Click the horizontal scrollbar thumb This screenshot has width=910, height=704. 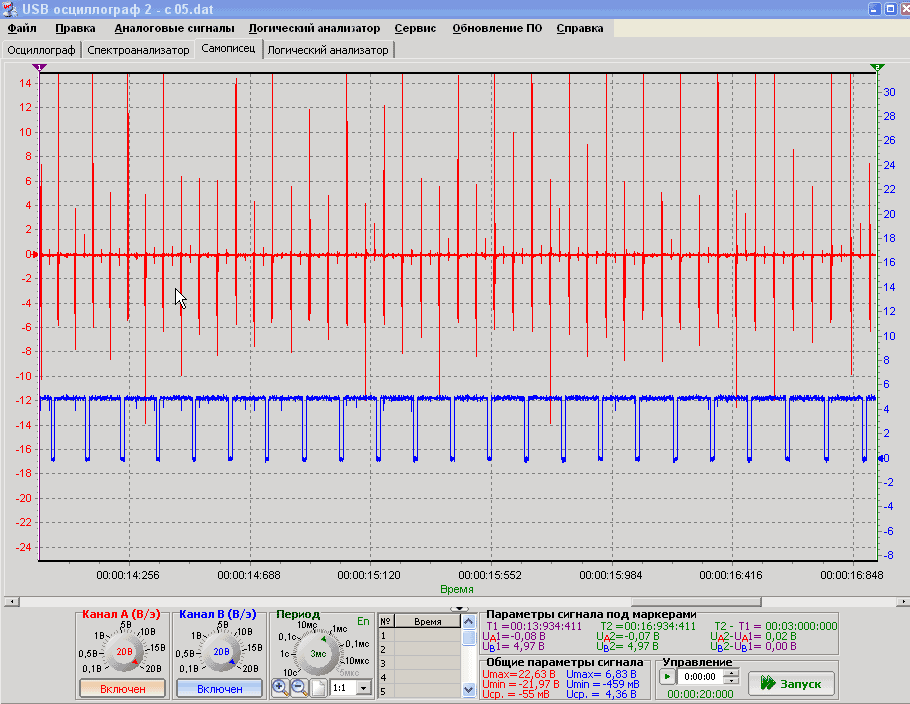pos(696,601)
